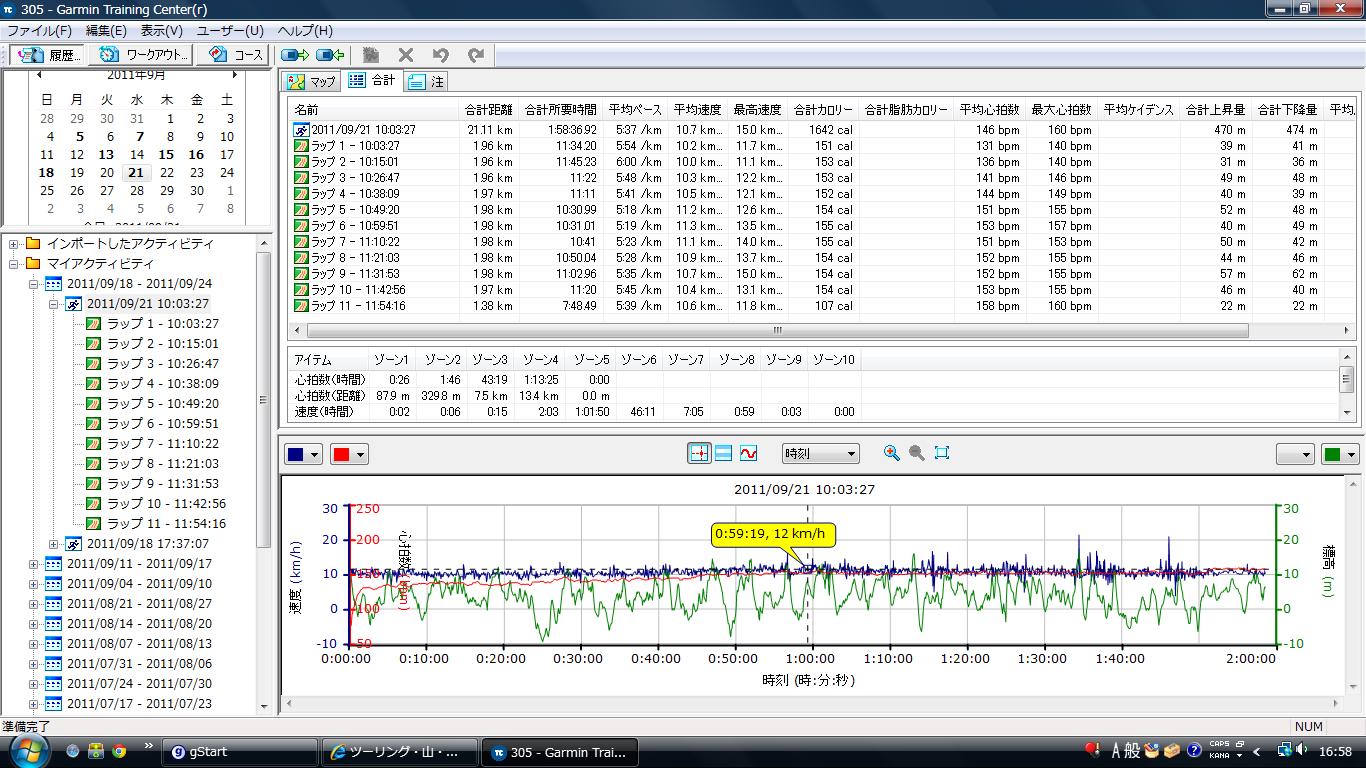
Task: Click the delete X toolbar icon
Action: tap(405, 55)
